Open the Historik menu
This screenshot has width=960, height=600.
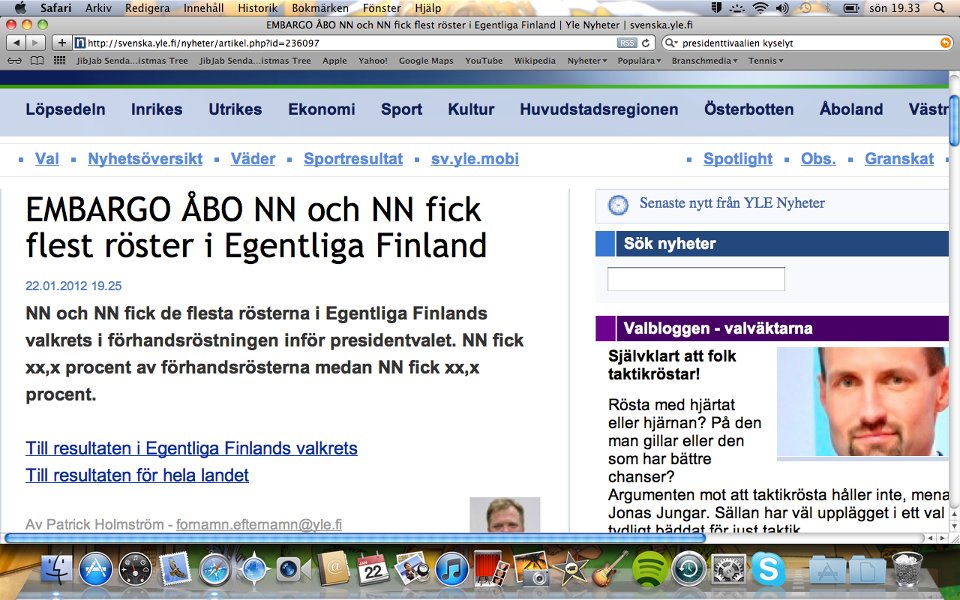point(258,8)
